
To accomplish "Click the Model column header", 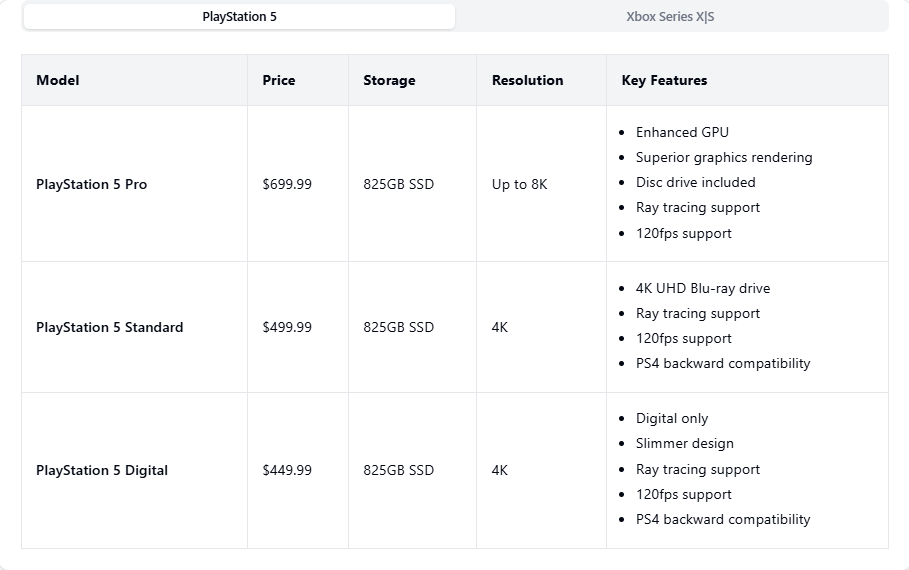I will tap(58, 80).
